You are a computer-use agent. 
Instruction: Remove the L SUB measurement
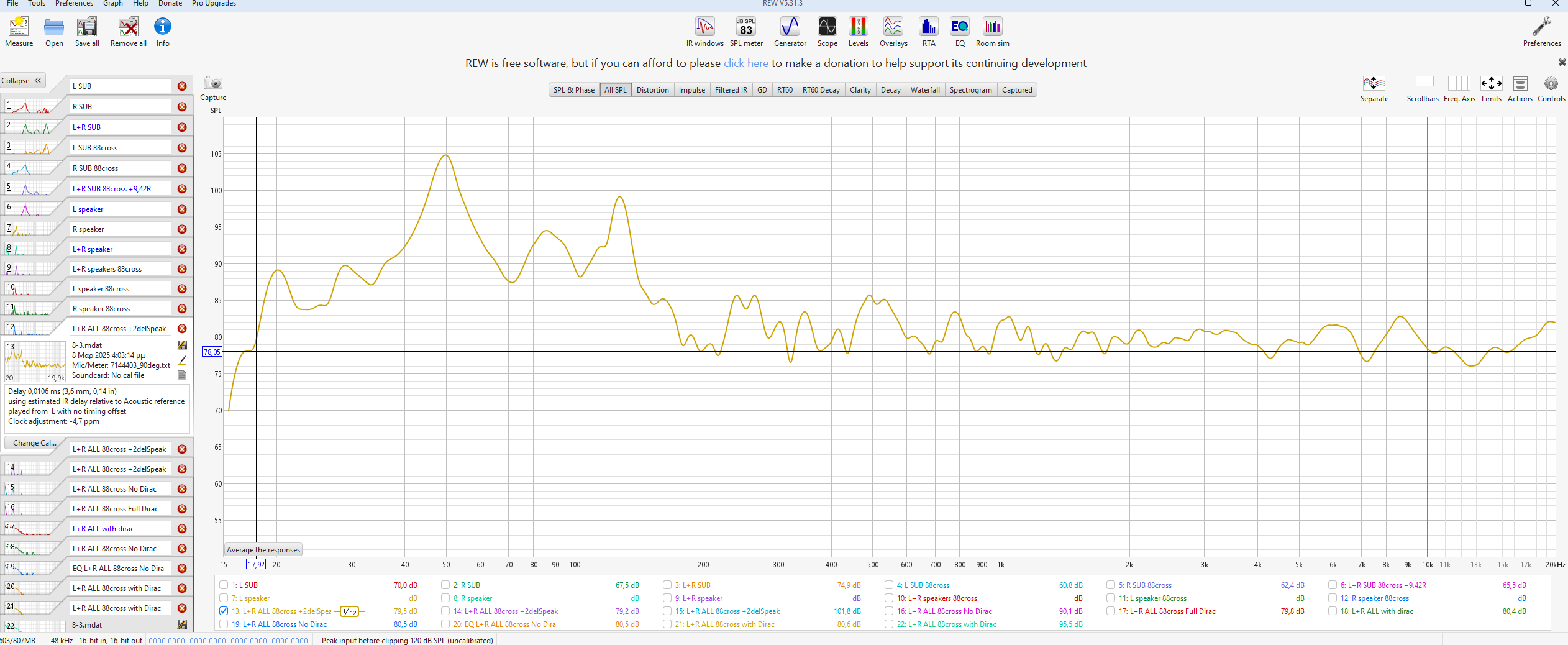point(182,86)
